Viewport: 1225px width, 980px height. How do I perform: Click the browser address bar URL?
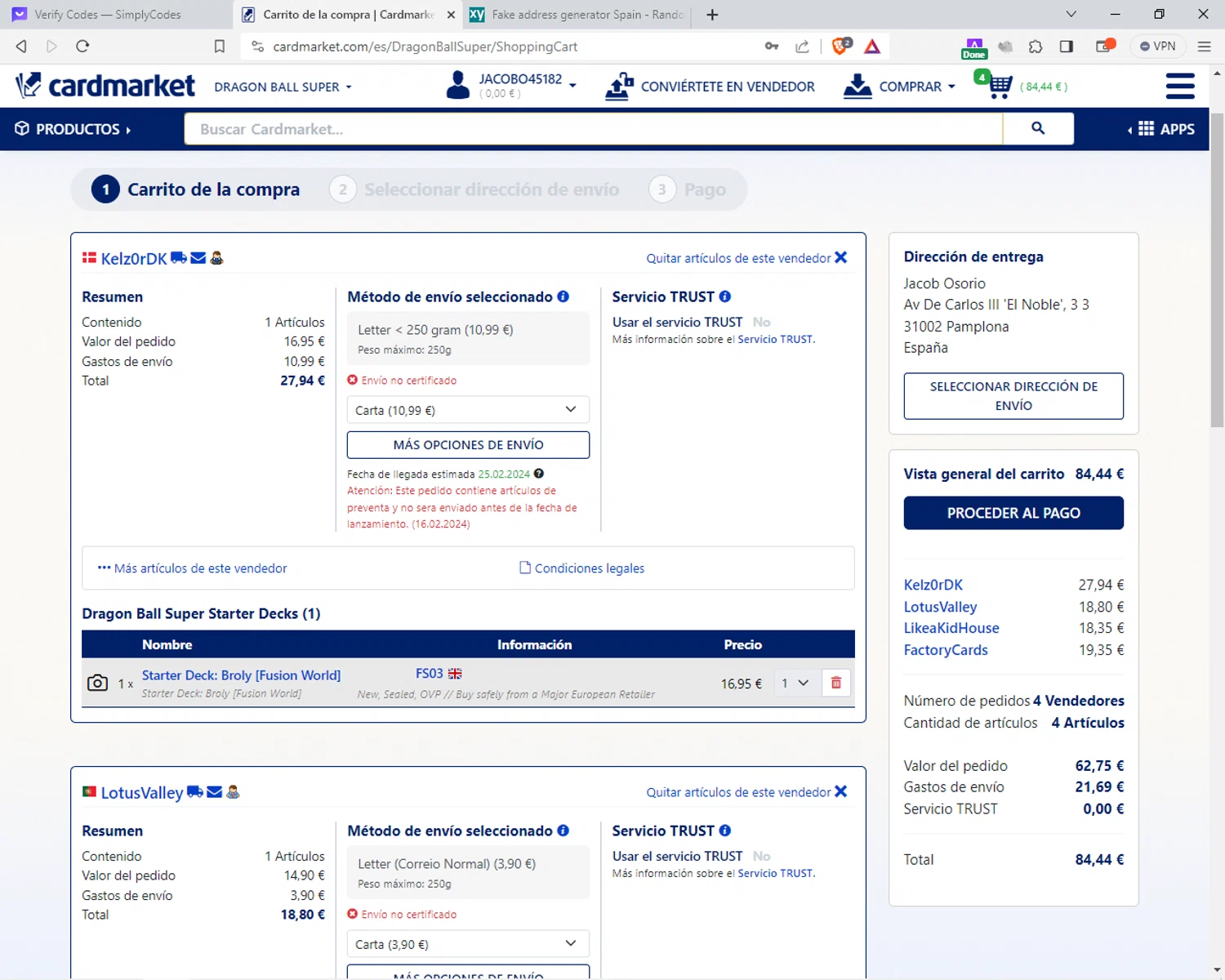tap(425, 47)
